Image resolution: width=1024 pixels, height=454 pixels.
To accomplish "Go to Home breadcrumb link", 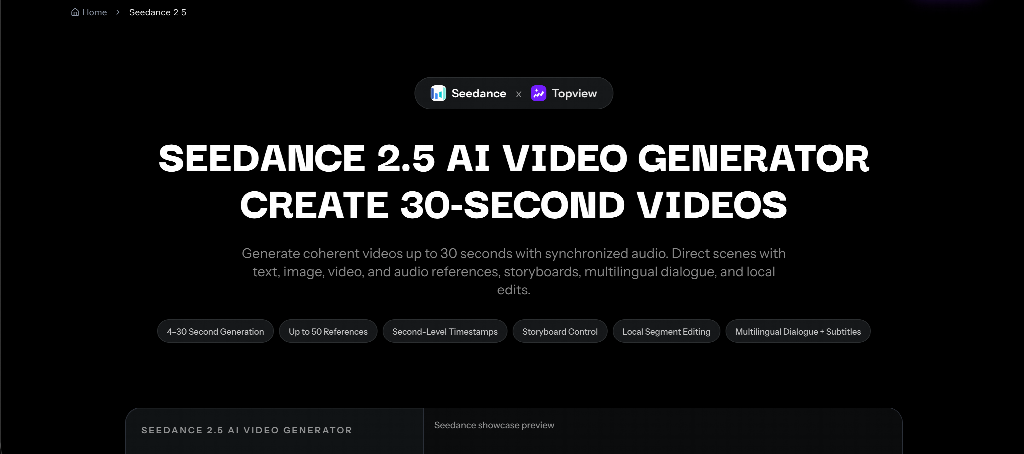I will click(89, 12).
